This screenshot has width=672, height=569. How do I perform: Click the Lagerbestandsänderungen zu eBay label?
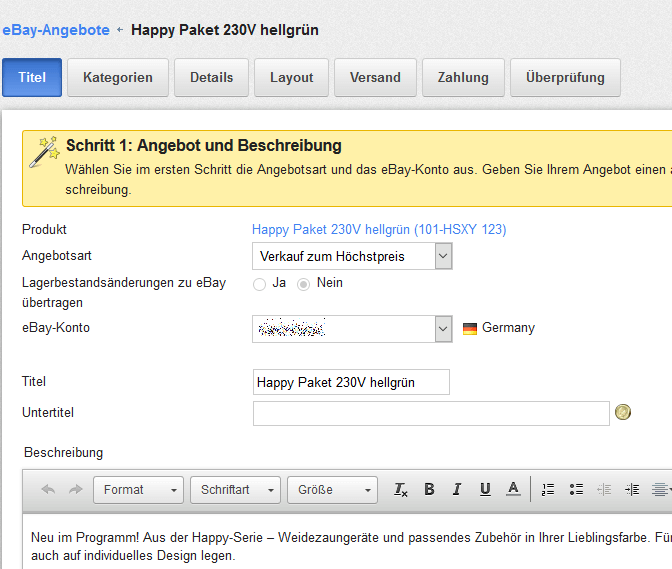pos(124,293)
